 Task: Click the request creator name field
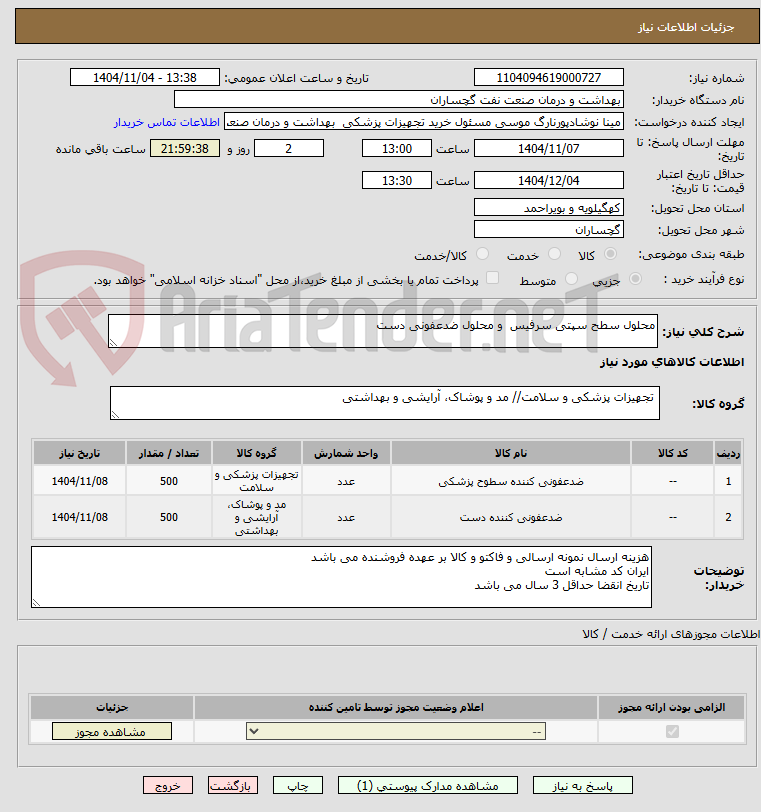pyautogui.click(x=423, y=122)
